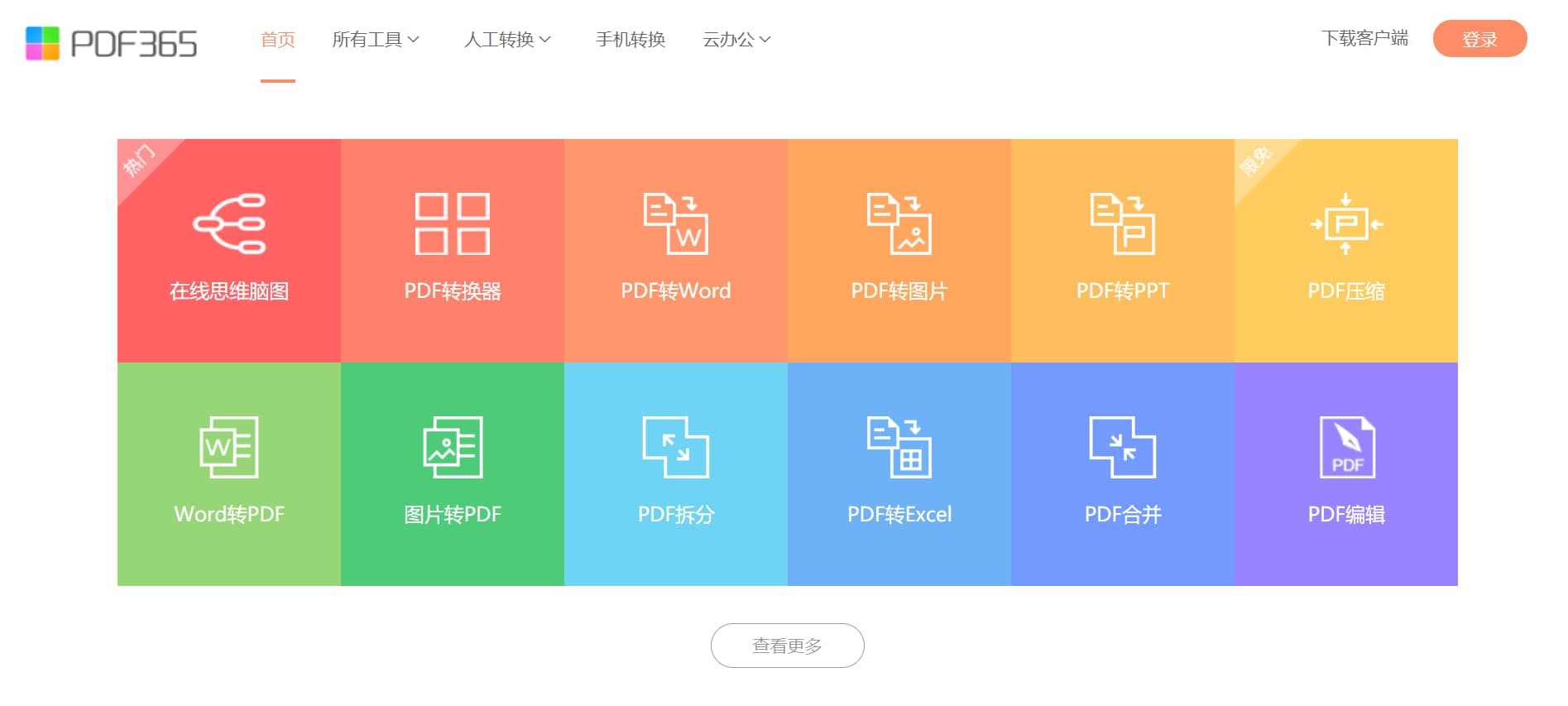This screenshot has height=706, width=1568.
Task: Click the PDF编辑 label text
Action: click(1346, 515)
